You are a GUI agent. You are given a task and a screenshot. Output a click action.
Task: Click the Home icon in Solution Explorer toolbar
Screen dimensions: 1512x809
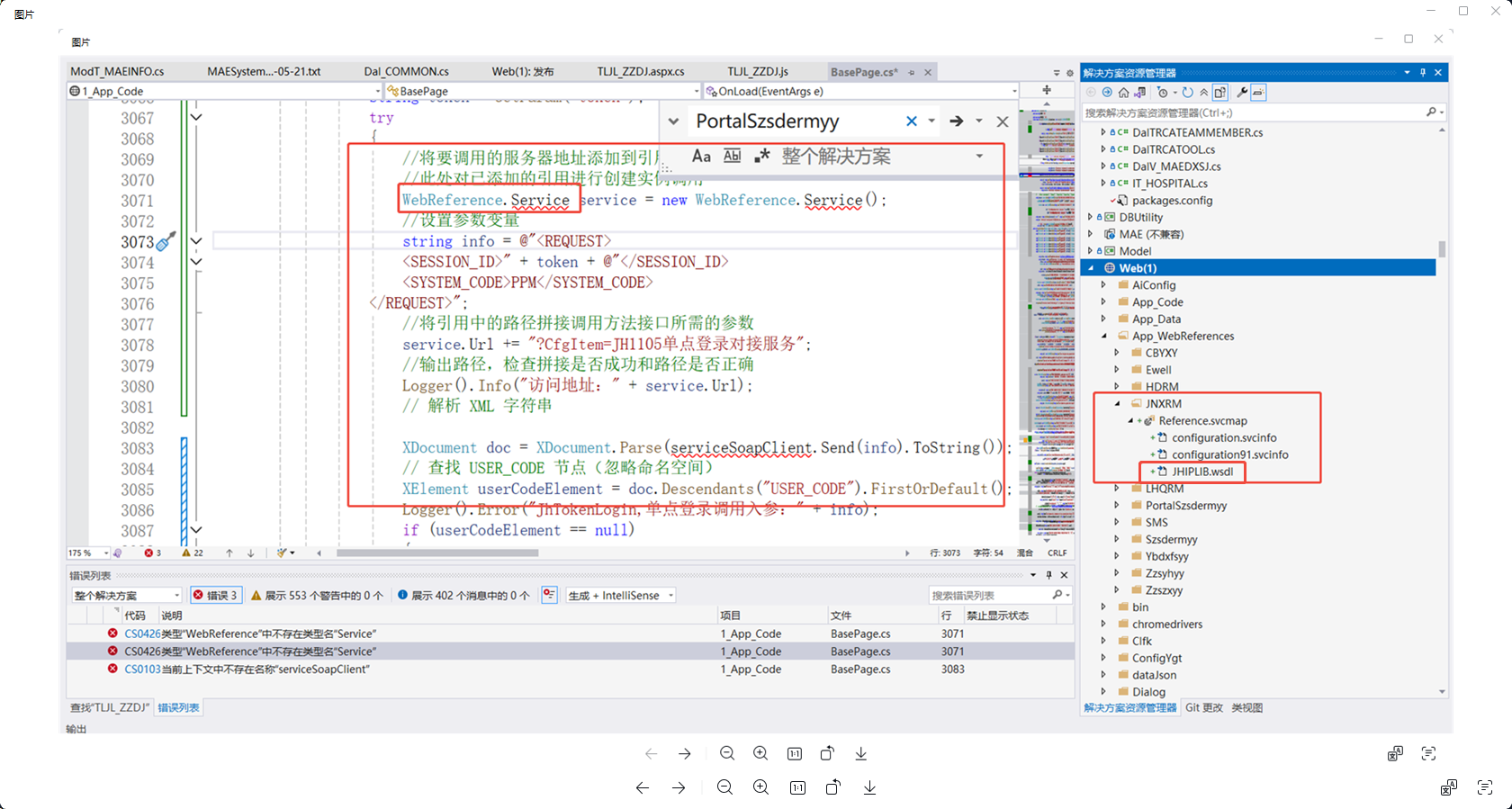pos(1123,93)
